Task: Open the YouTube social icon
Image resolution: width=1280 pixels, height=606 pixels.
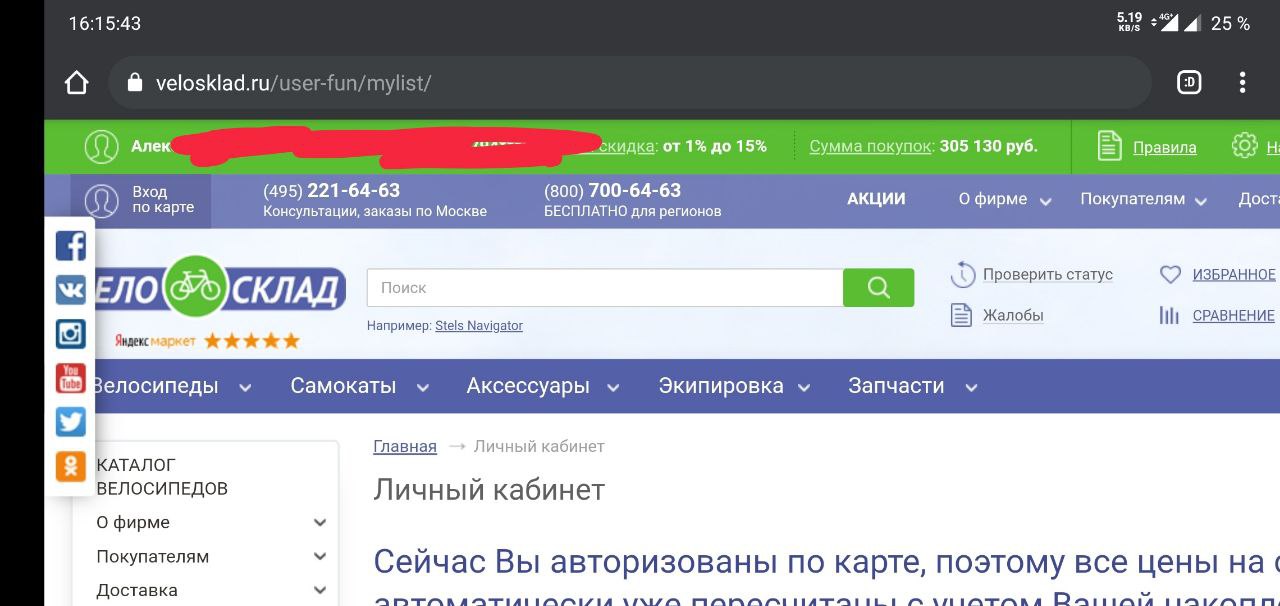Action: (x=70, y=378)
